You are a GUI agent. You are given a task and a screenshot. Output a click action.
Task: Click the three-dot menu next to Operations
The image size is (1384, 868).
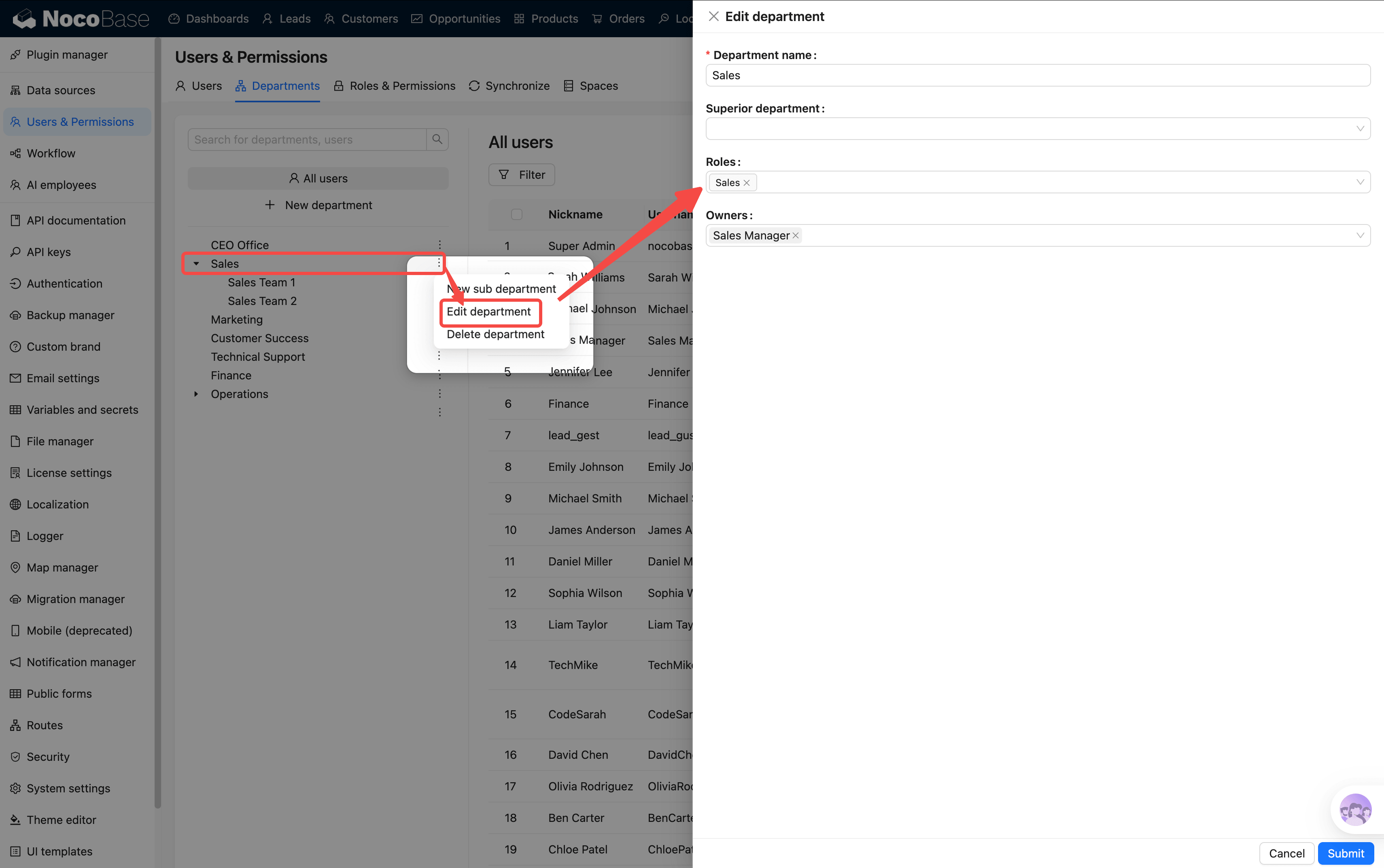click(439, 394)
